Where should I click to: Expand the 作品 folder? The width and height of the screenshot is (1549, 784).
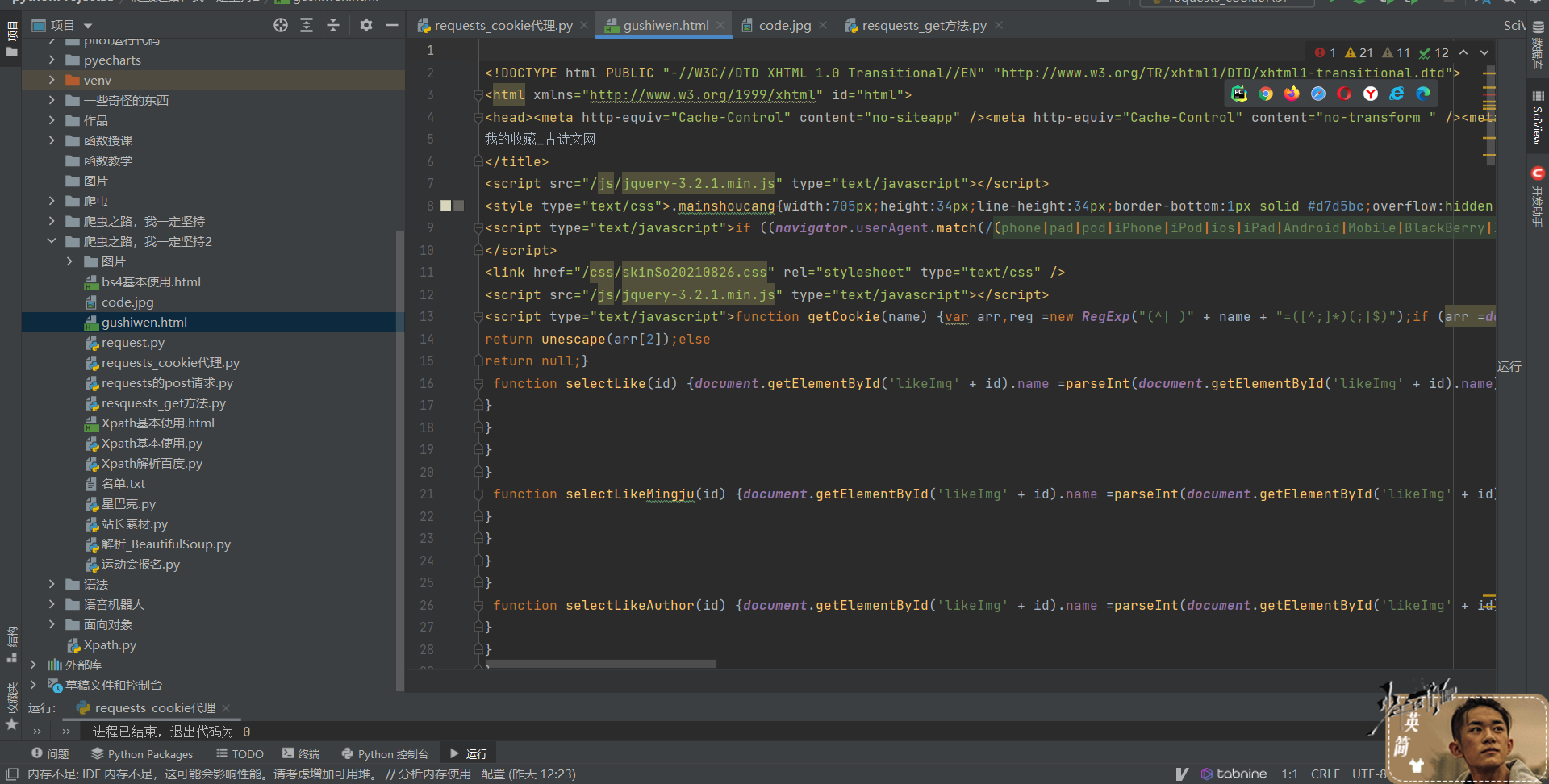52,120
